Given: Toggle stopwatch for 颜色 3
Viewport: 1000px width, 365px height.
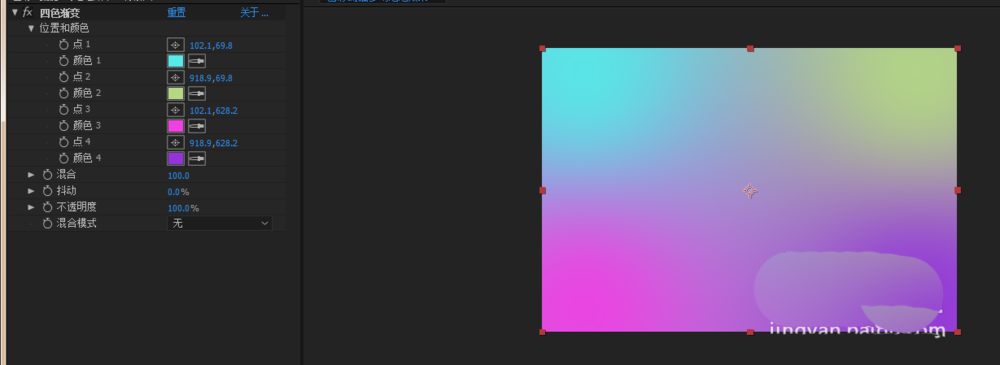Looking at the screenshot, I should pyautogui.click(x=63, y=126).
